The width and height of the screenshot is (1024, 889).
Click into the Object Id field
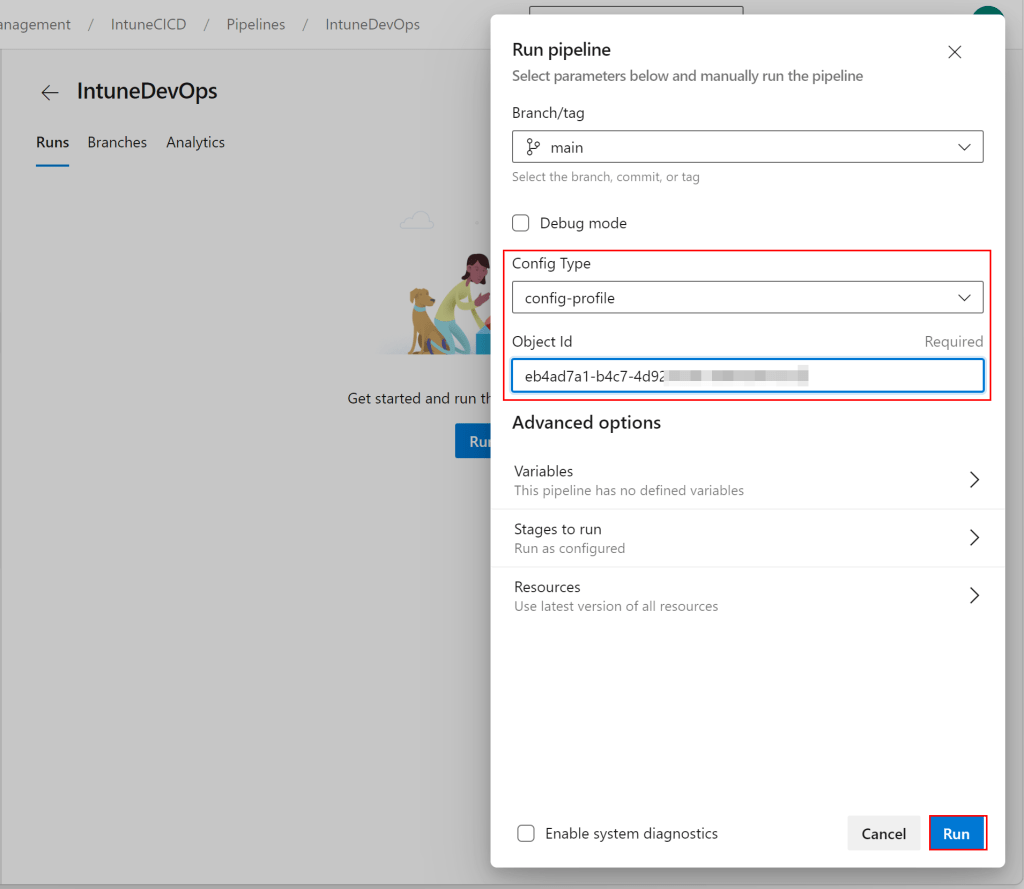(x=747, y=376)
